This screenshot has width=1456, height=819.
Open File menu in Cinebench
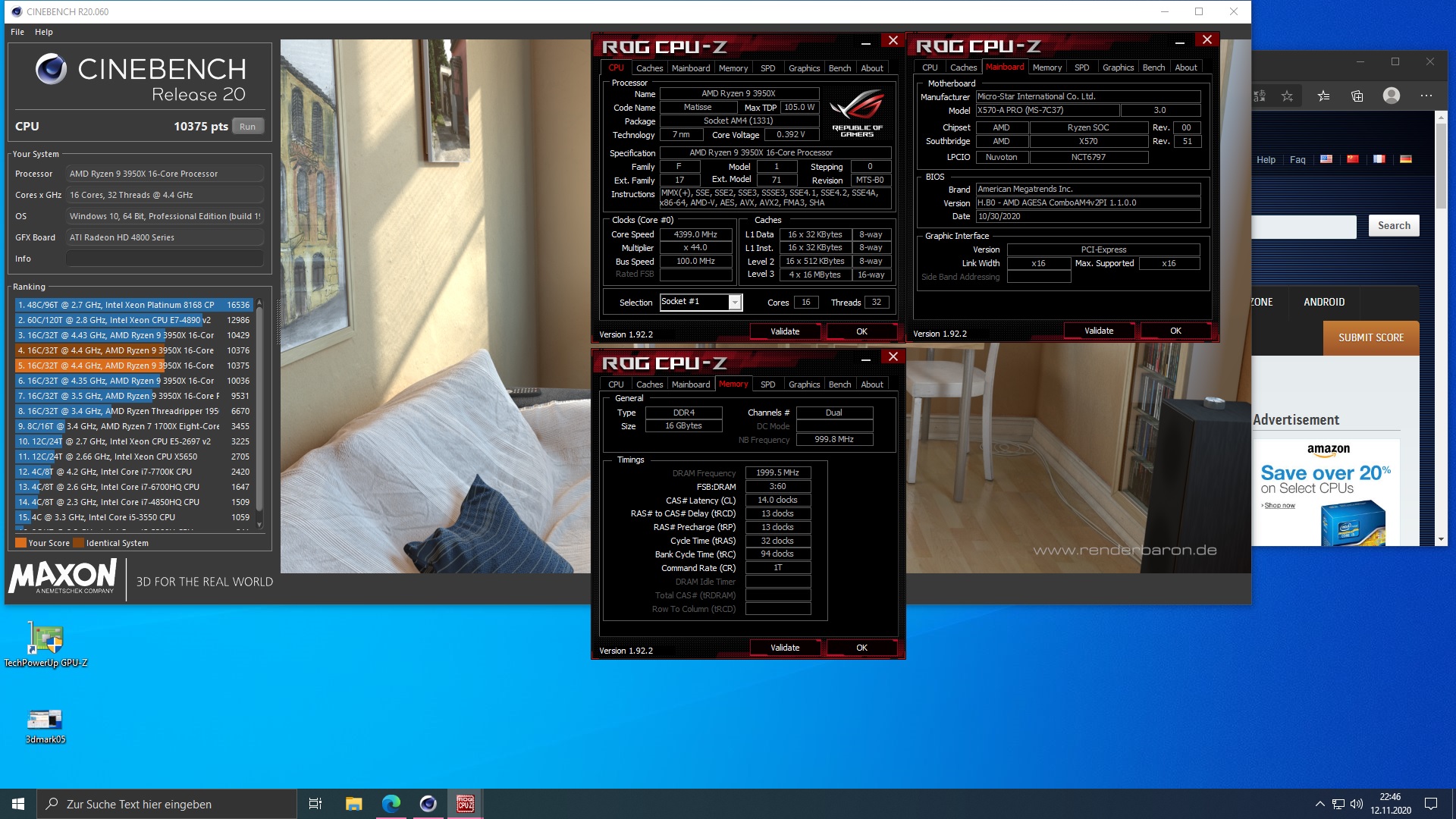(17, 32)
